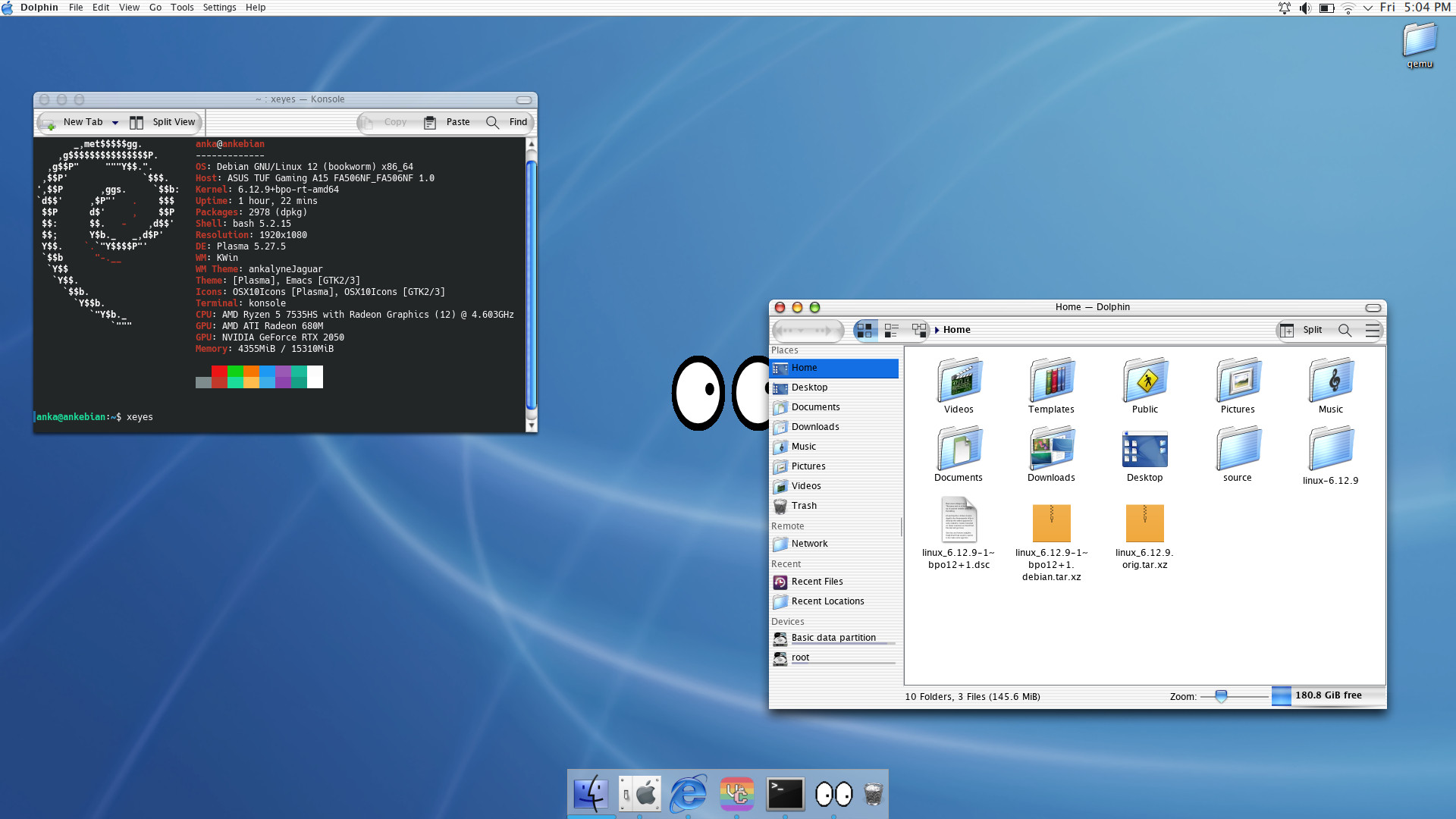The image size is (1456, 819).
Task: Open Trash in Places sidebar
Action: point(834,506)
